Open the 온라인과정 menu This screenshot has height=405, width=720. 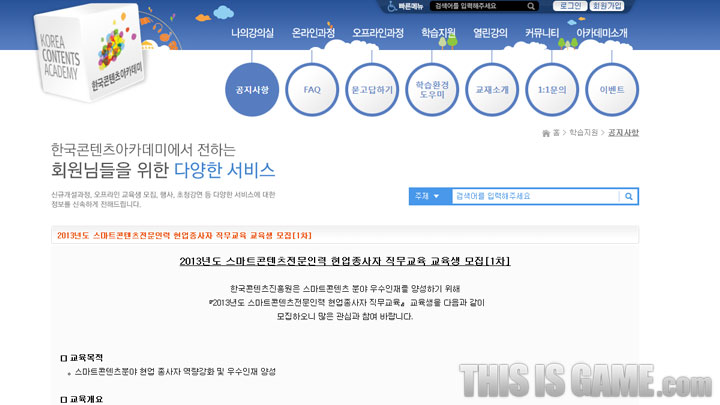point(313,33)
